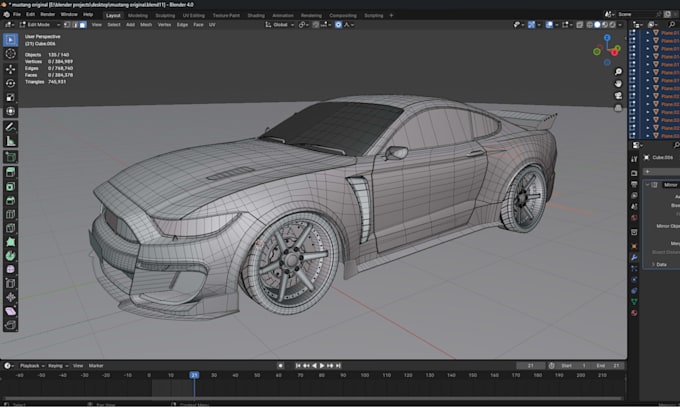Jump to the timeline start frame
The width and height of the screenshot is (680, 409).
[x=298, y=366]
